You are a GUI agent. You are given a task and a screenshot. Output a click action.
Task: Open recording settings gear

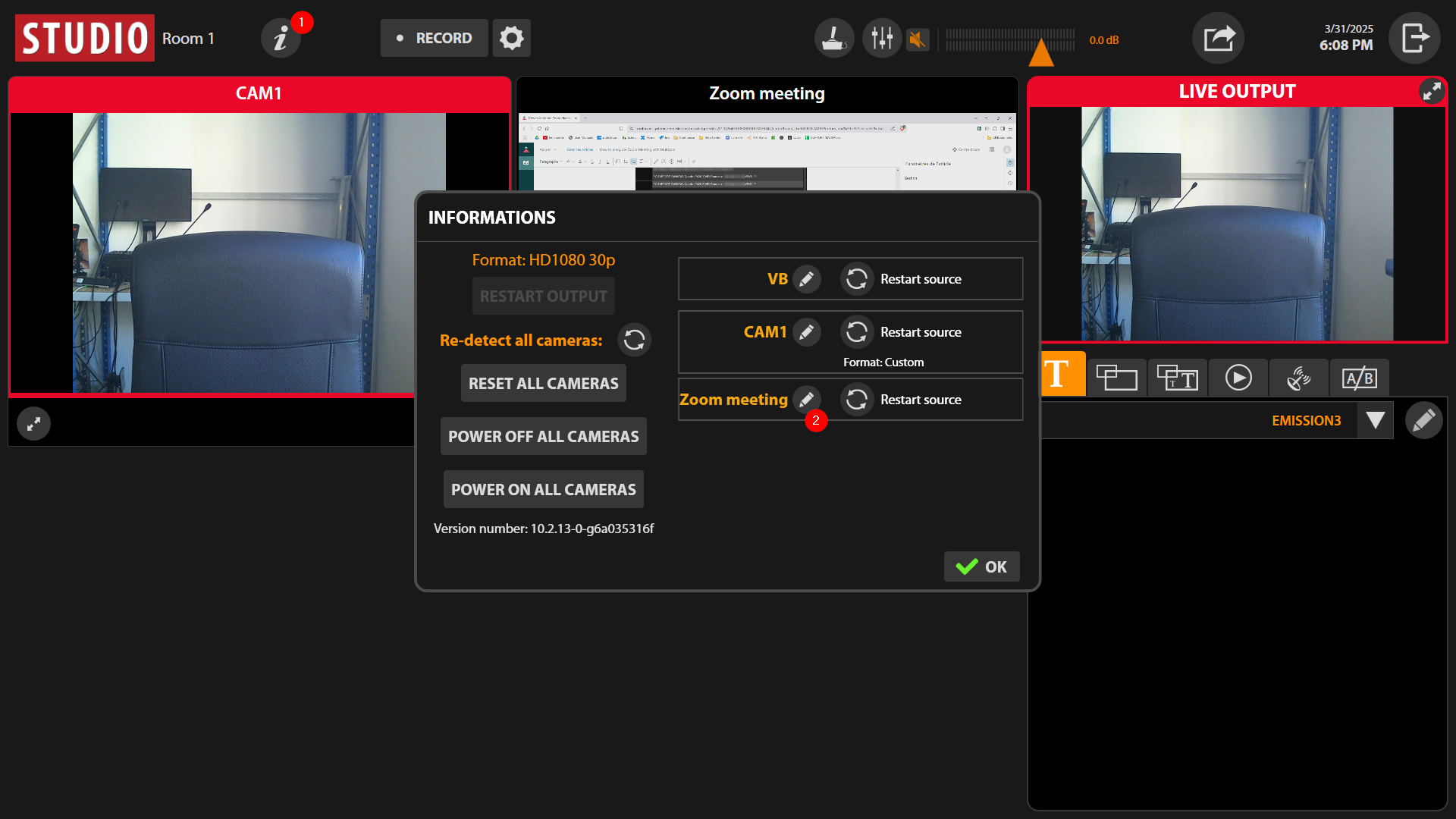point(512,38)
